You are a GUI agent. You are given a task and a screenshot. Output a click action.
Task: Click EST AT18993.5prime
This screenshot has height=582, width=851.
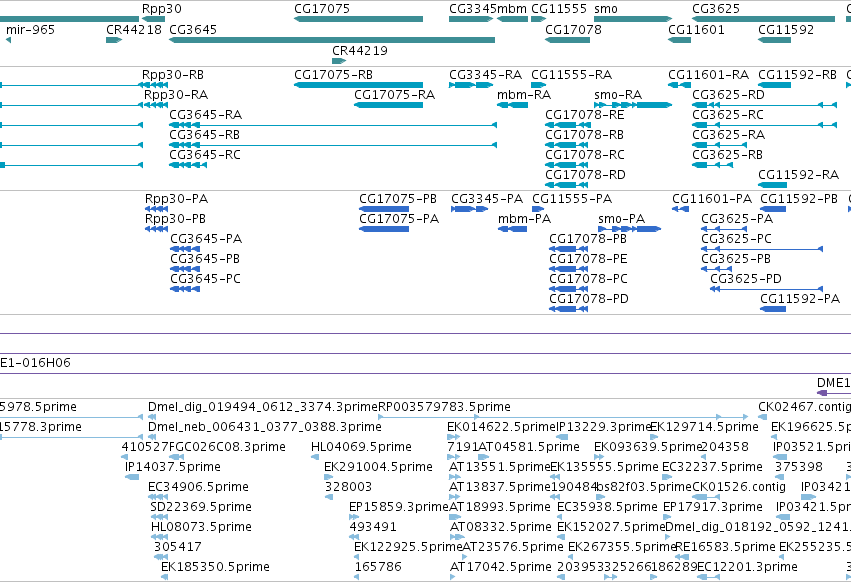point(500,507)
